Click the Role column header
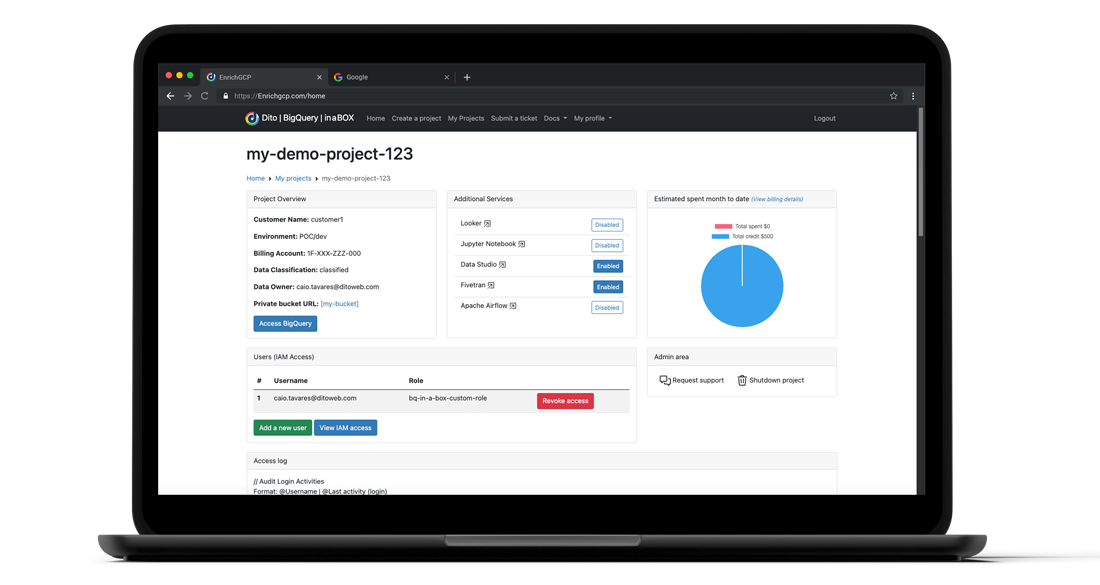 pyautogui.click(x=416, y=381)
